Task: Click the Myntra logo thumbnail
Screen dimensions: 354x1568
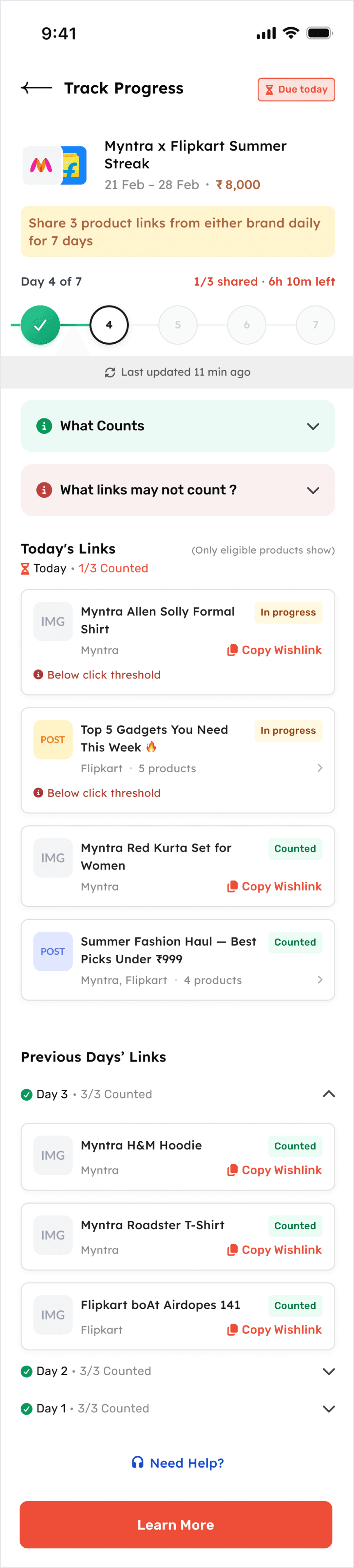Action: coord(41,165)
